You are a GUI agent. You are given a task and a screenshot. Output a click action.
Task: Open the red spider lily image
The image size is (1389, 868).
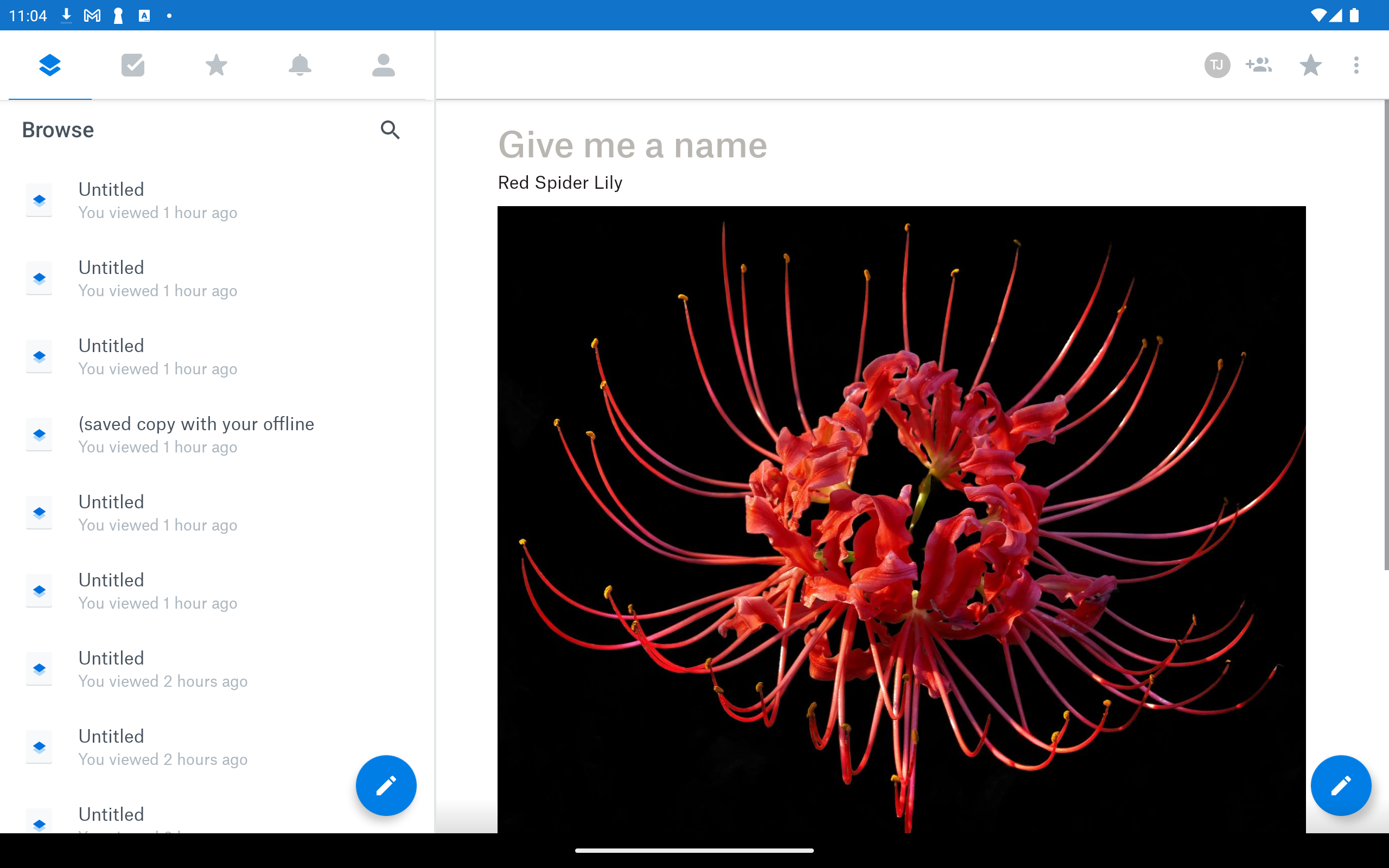click(901, 520)
